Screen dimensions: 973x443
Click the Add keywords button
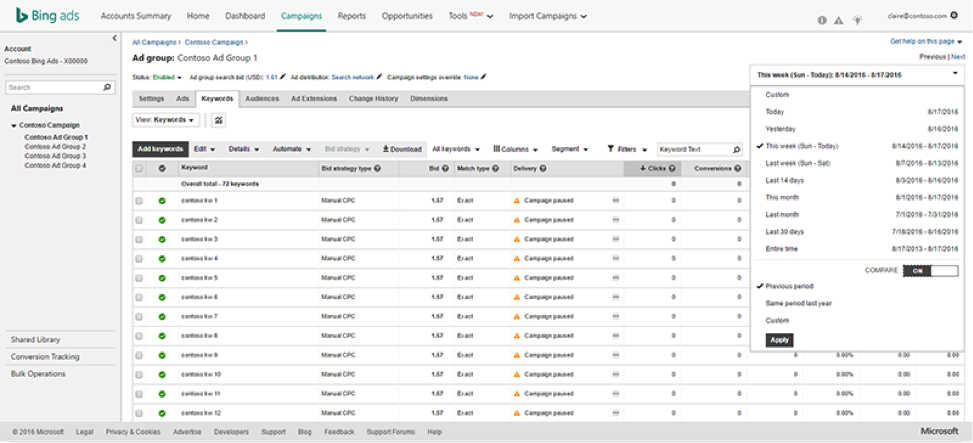click(160, 150)
